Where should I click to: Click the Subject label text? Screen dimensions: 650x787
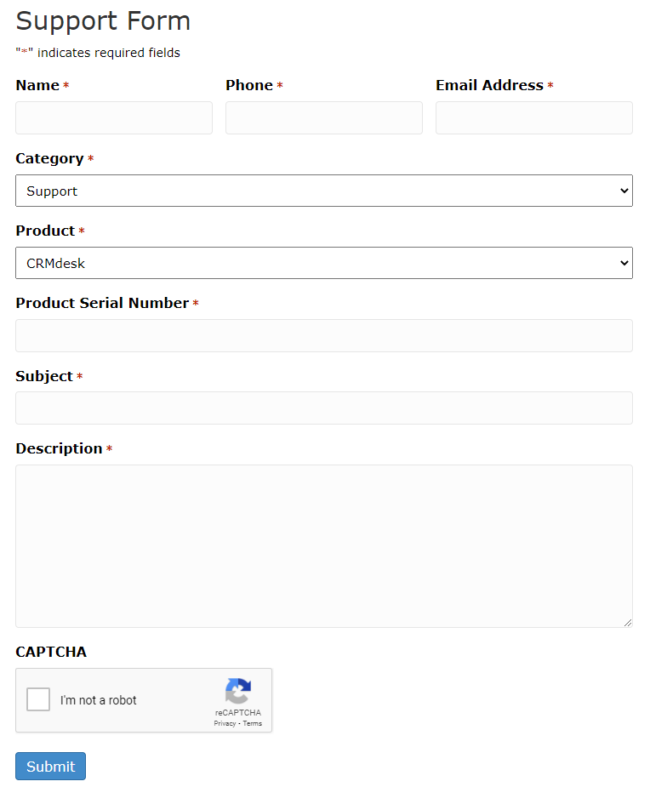44,376
